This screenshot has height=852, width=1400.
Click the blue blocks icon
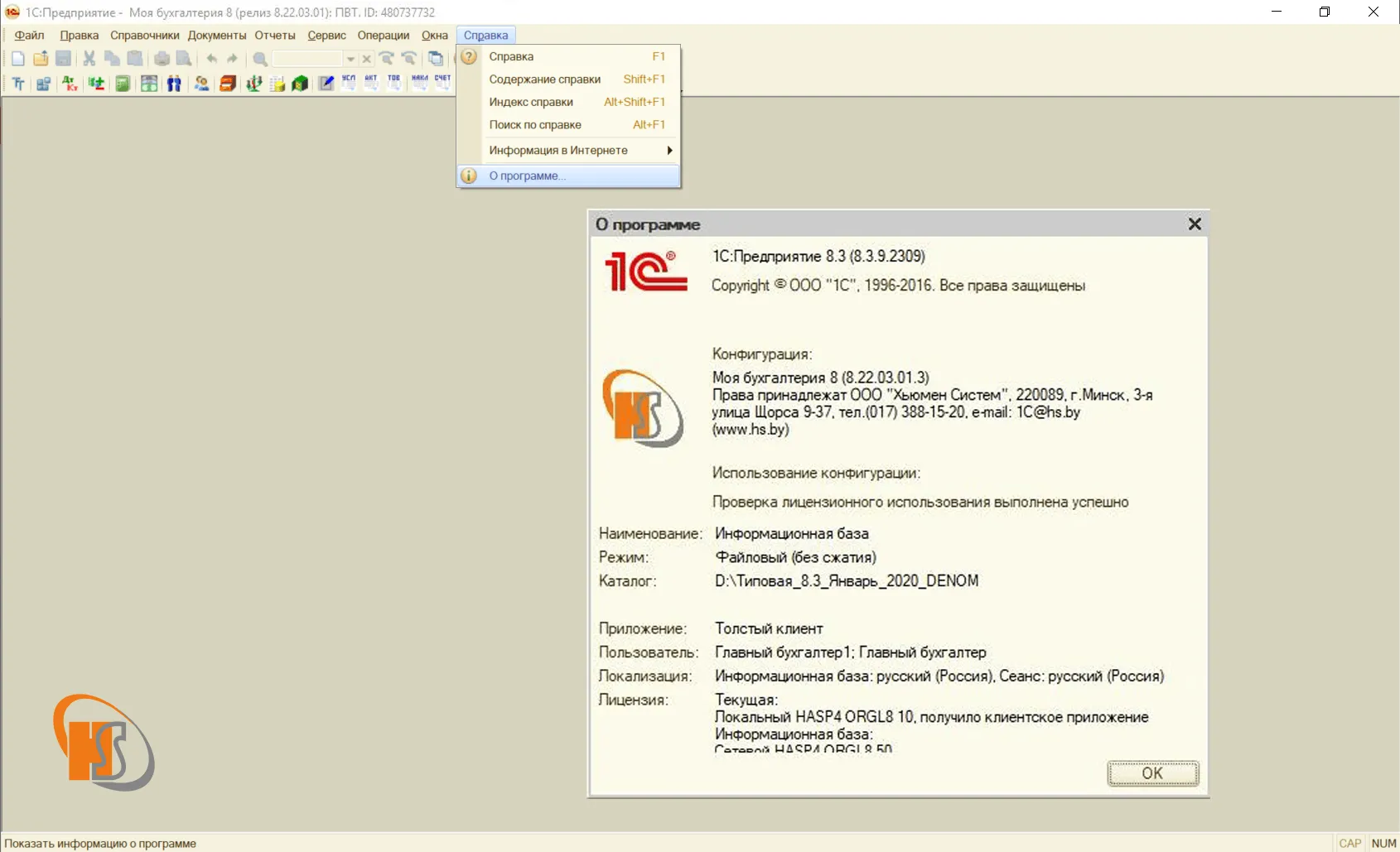pyautogui.click(x=43, y=83)
